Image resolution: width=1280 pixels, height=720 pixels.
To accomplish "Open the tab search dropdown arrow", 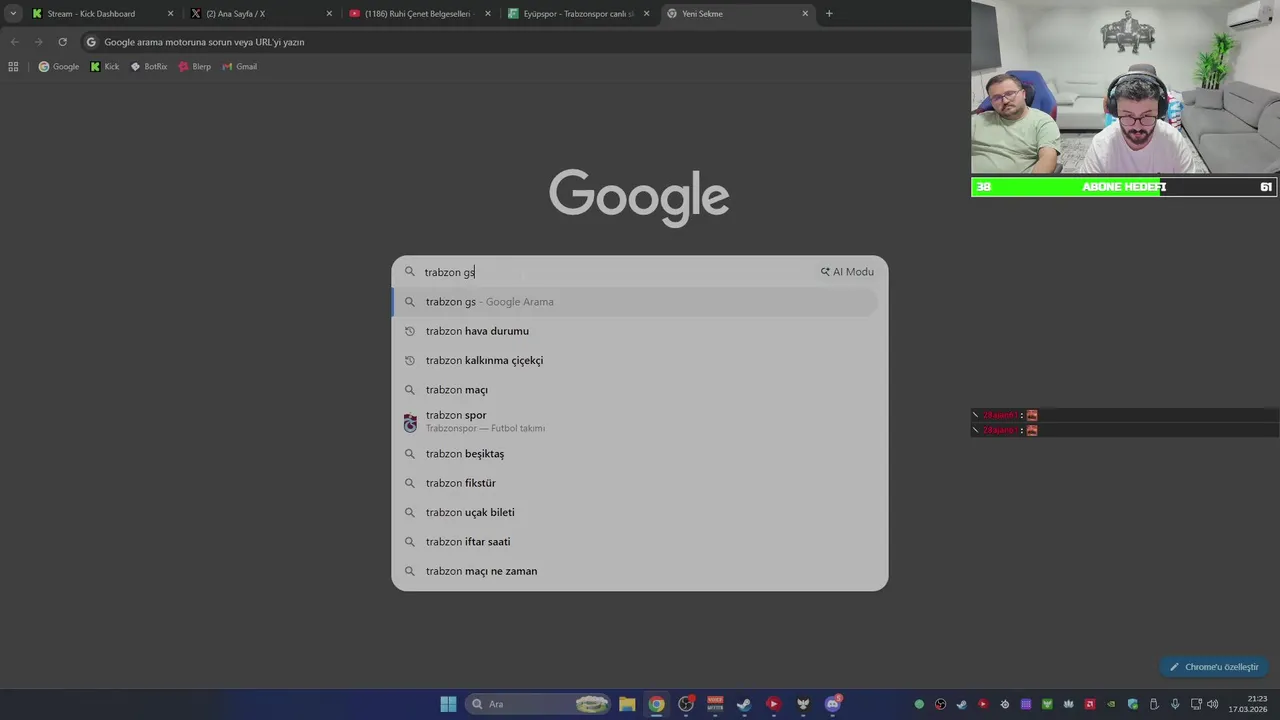I will coord(13,13).
